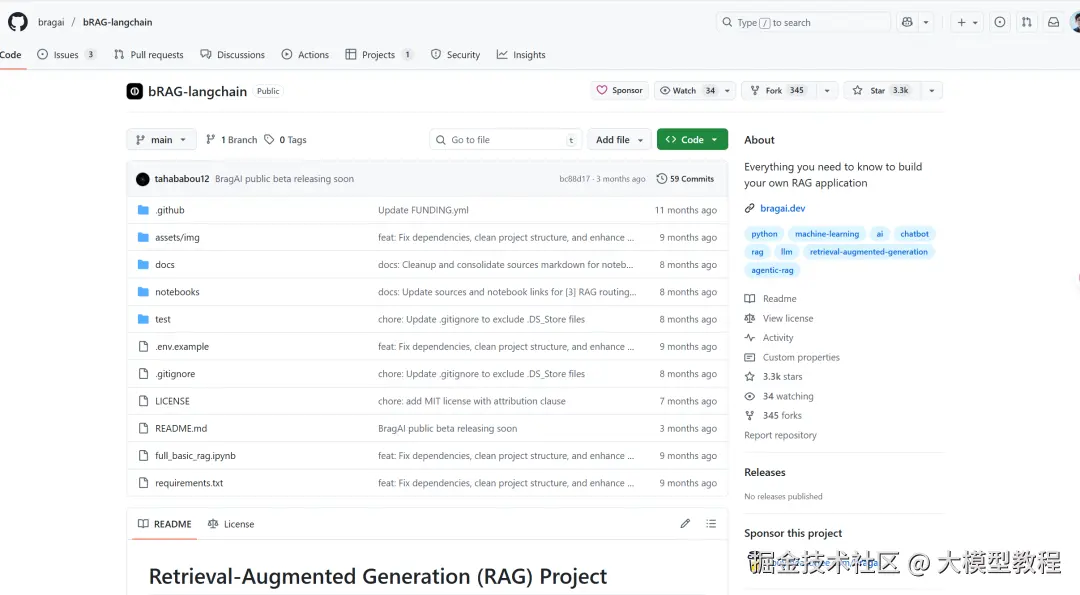
Task: Expand the Add file dropdown
Action: pyautogui.click(x=619, y=140)
